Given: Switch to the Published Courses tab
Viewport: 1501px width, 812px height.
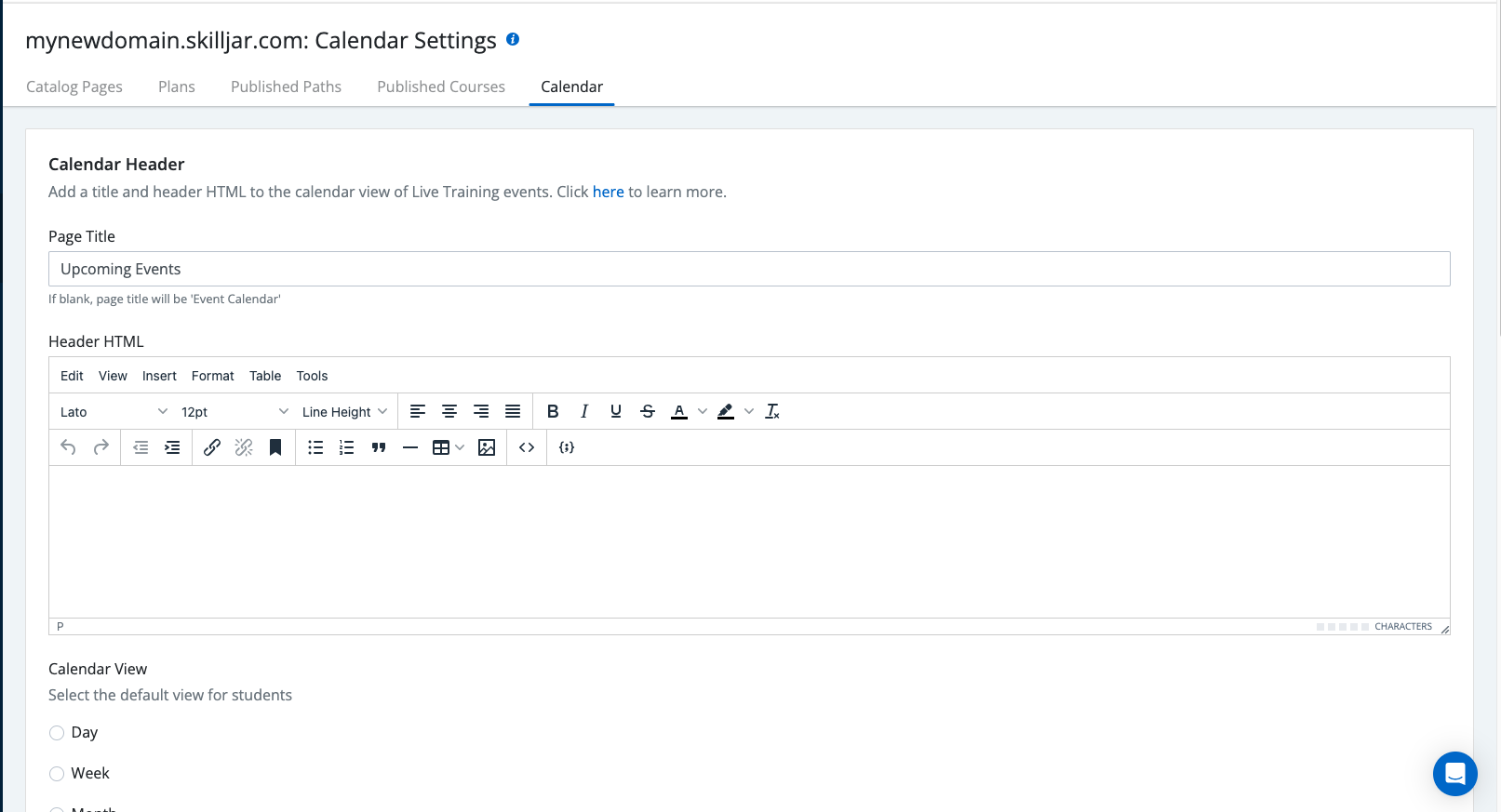Looking at the screenshot, I should 441,87.
